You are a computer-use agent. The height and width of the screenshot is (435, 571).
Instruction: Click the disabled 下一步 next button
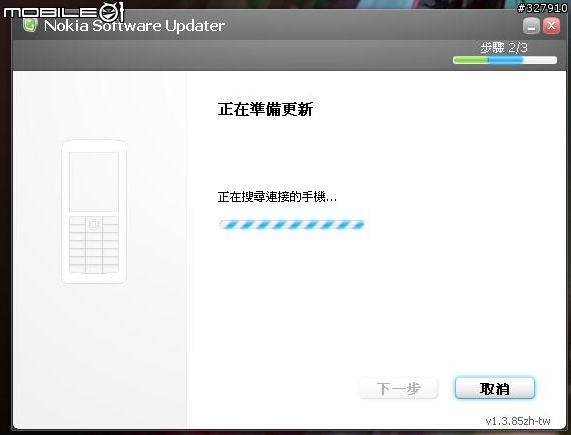[398, 388]
